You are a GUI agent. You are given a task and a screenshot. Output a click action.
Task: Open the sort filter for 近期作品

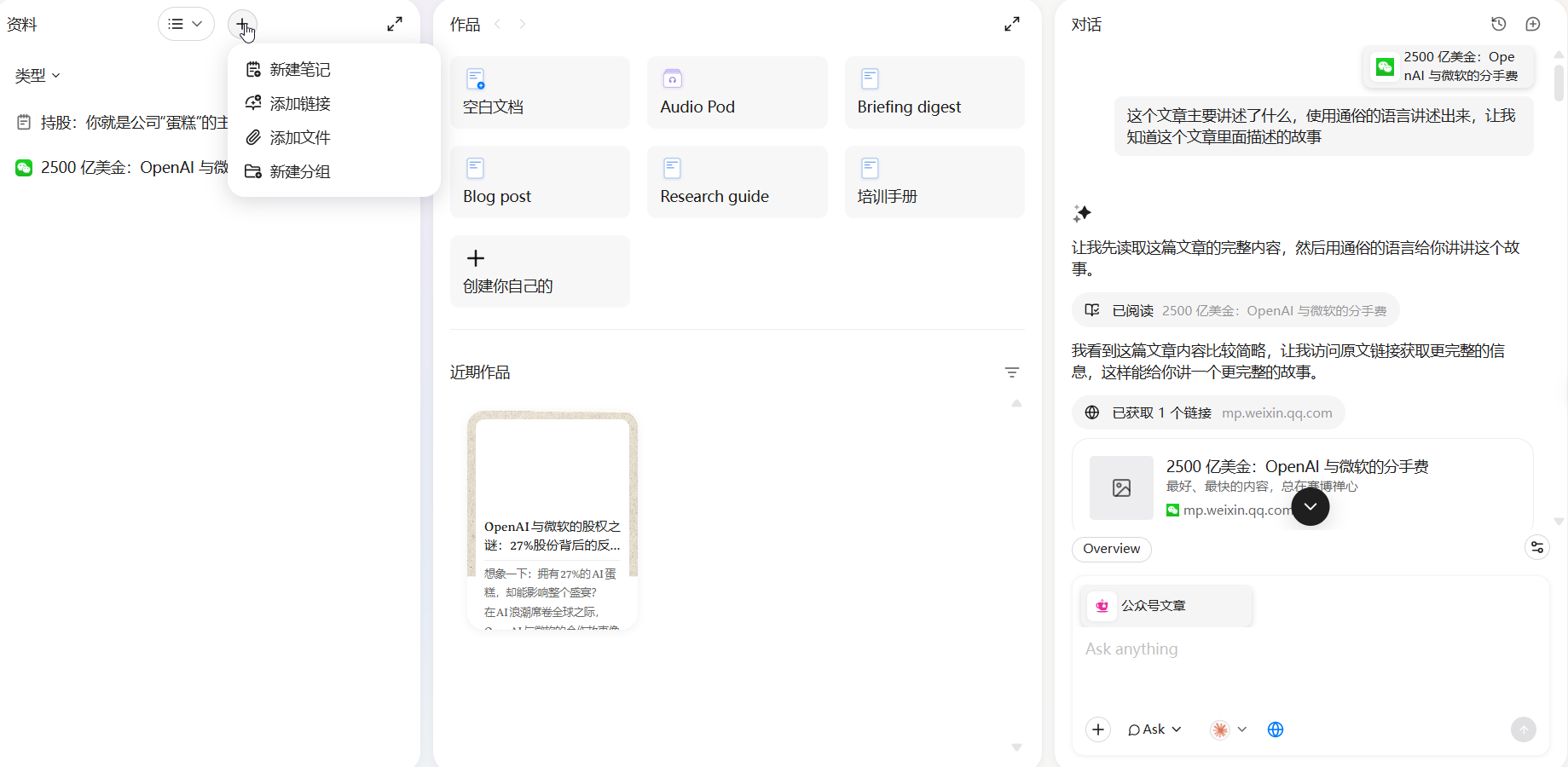coord(1012,372)
